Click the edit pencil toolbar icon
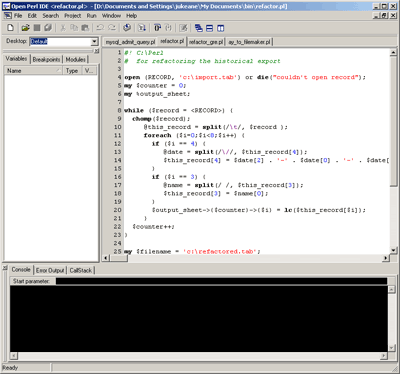This screenshot has width=400, height=374. click(x=183, y=28)
